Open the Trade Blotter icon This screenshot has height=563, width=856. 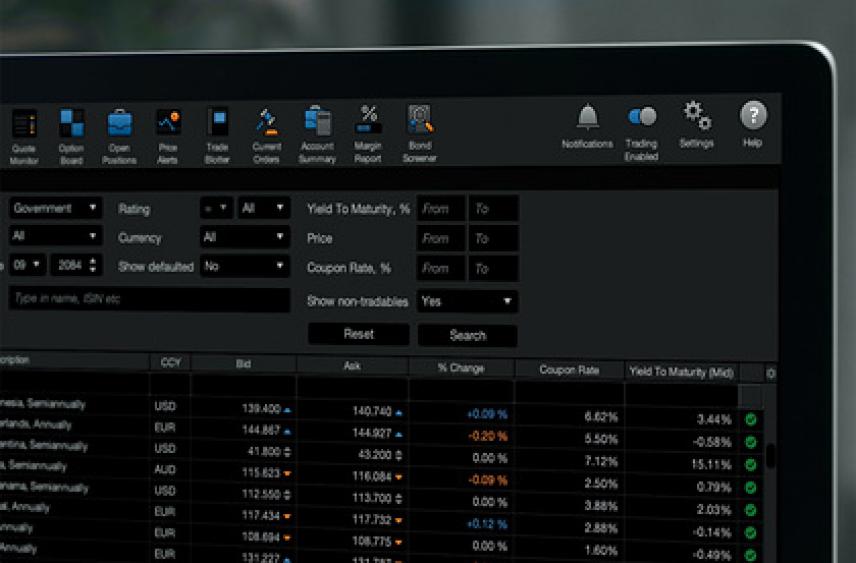point(217,122)
